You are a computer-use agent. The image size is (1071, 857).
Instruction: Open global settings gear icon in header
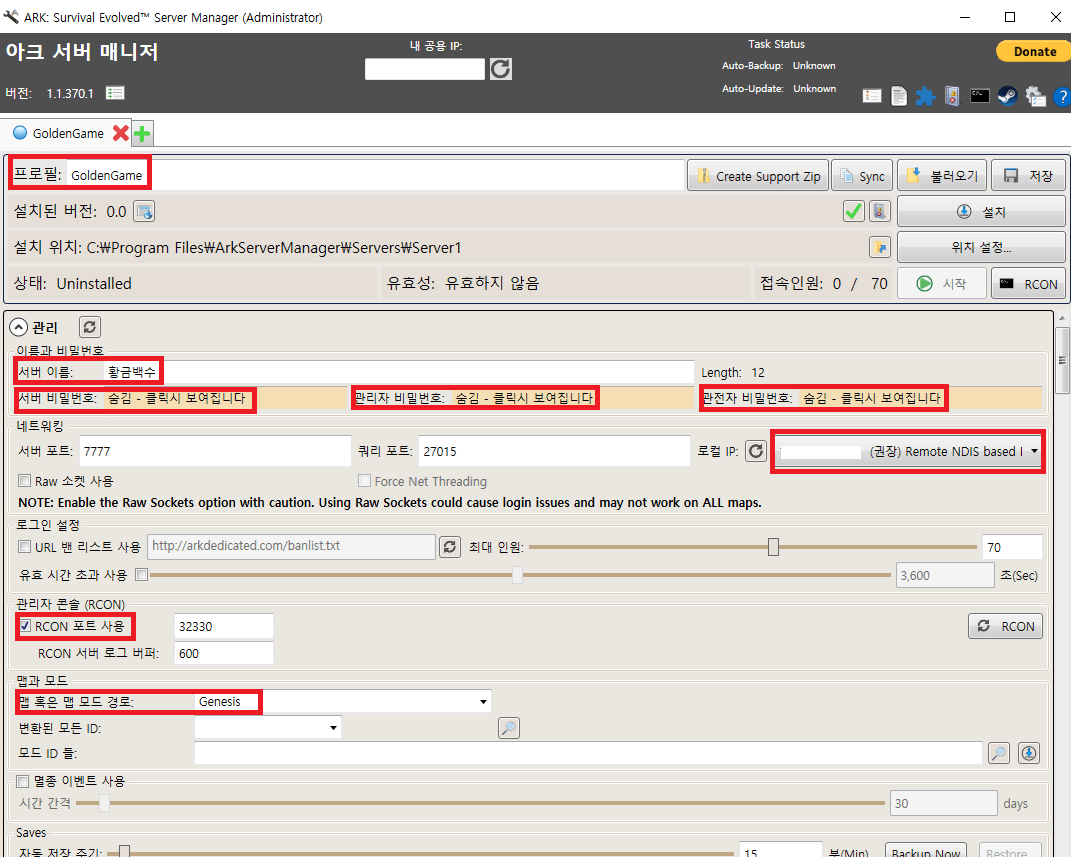(x=1035, y=96)
